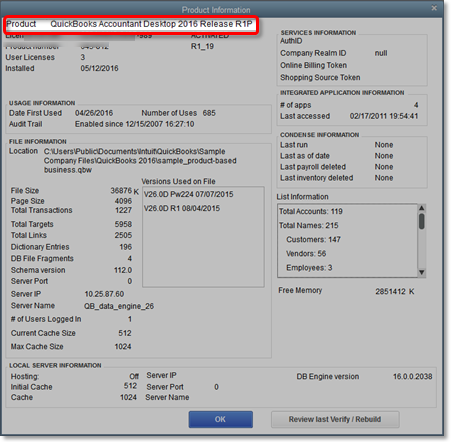Click # of apps label
The image size is (451, 442).
(x=295, y=105)
